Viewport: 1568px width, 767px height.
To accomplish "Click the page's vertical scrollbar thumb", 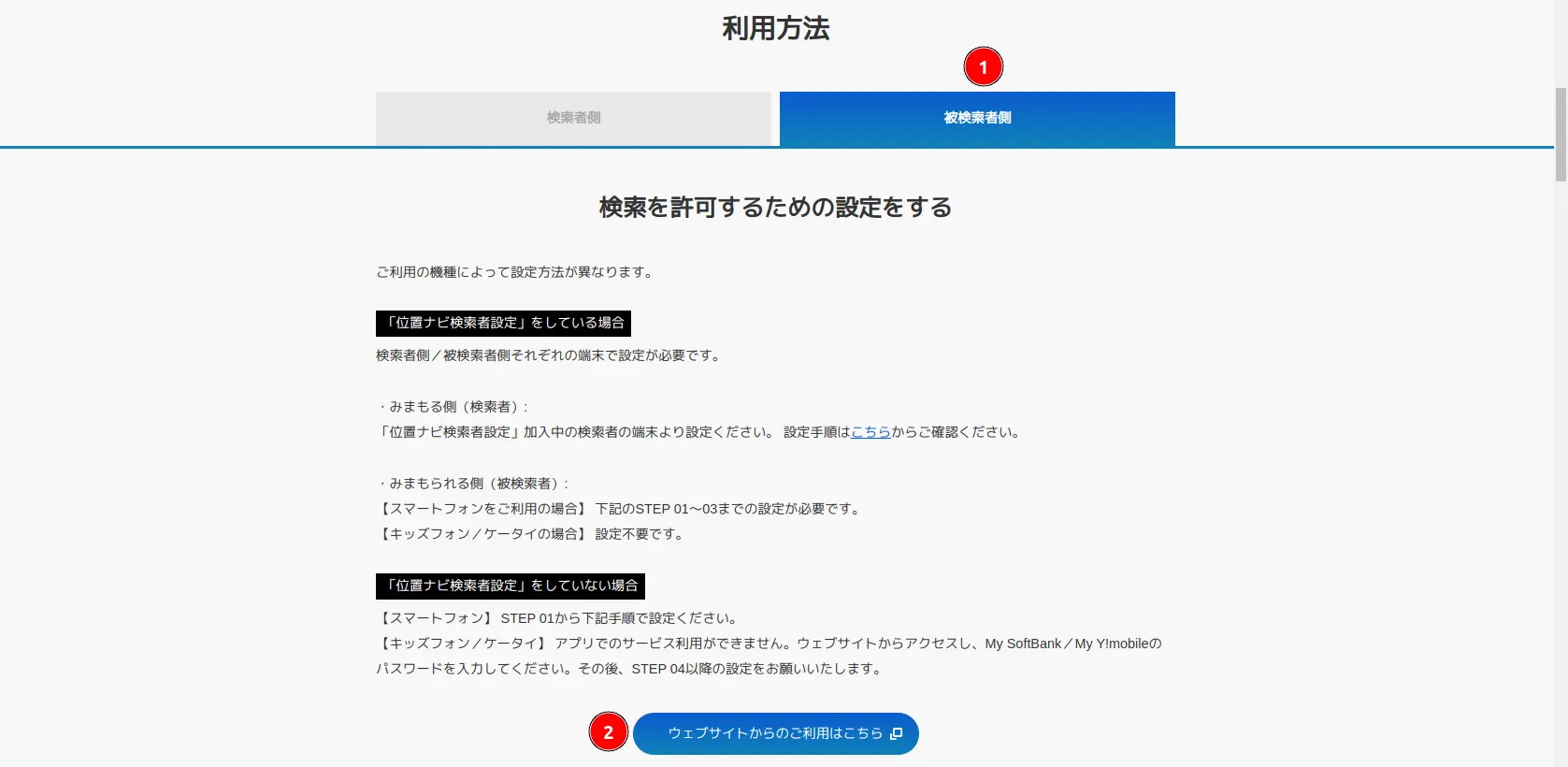I will coord(1561,135).
